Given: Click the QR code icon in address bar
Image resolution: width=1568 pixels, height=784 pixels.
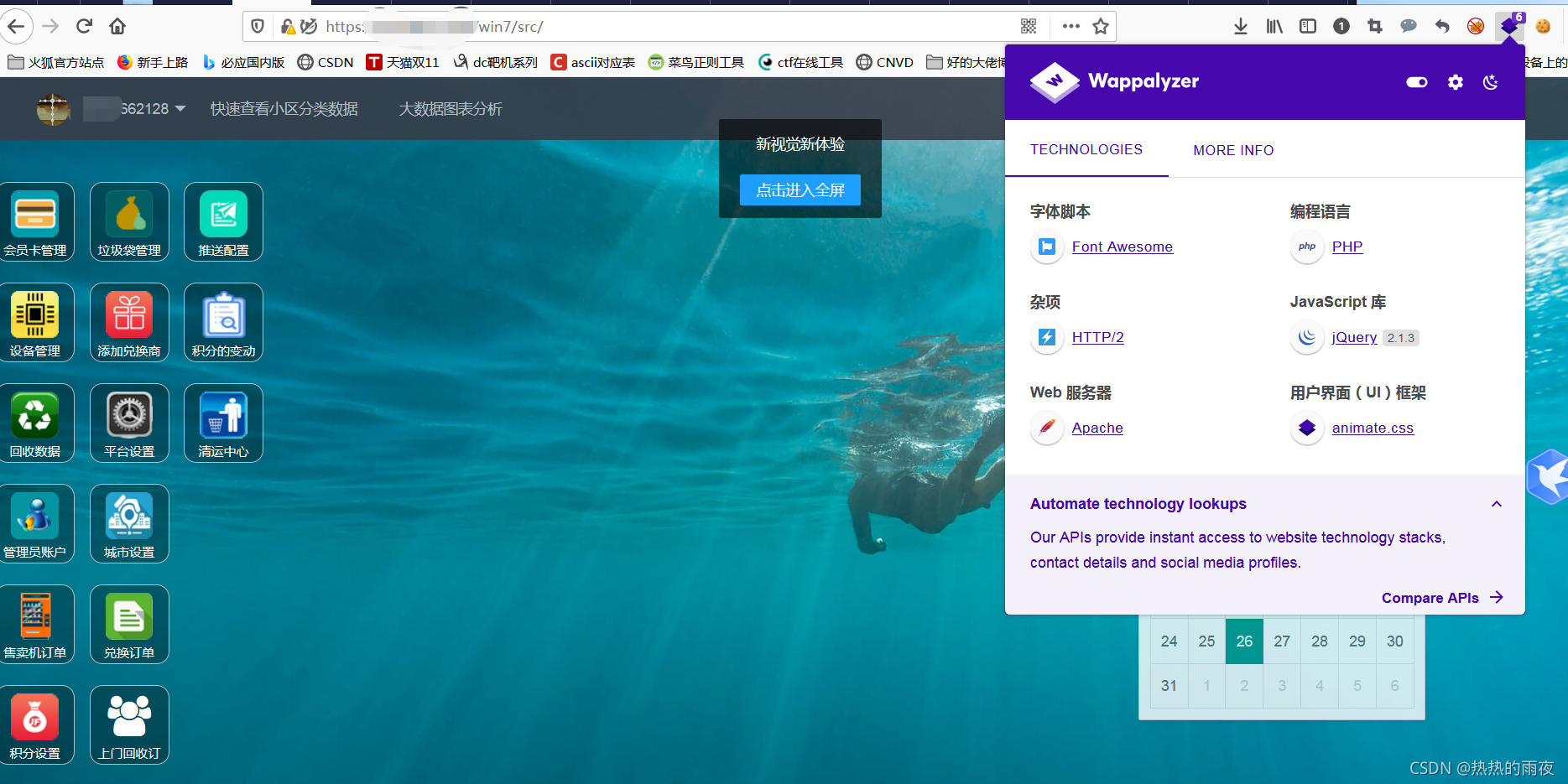Looking at the screenshot, I should (x=1029, y=27).
